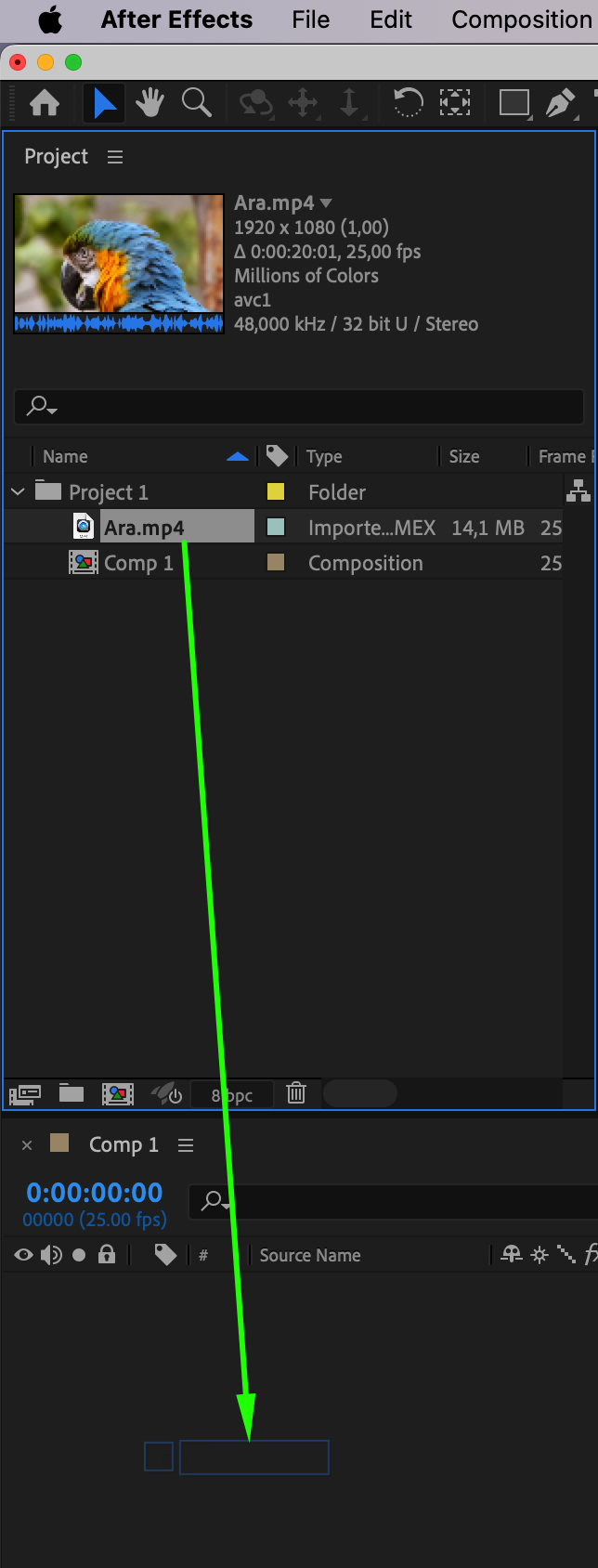Click the trash delete icon
Screen dimensions: 598x1568
296,1093
